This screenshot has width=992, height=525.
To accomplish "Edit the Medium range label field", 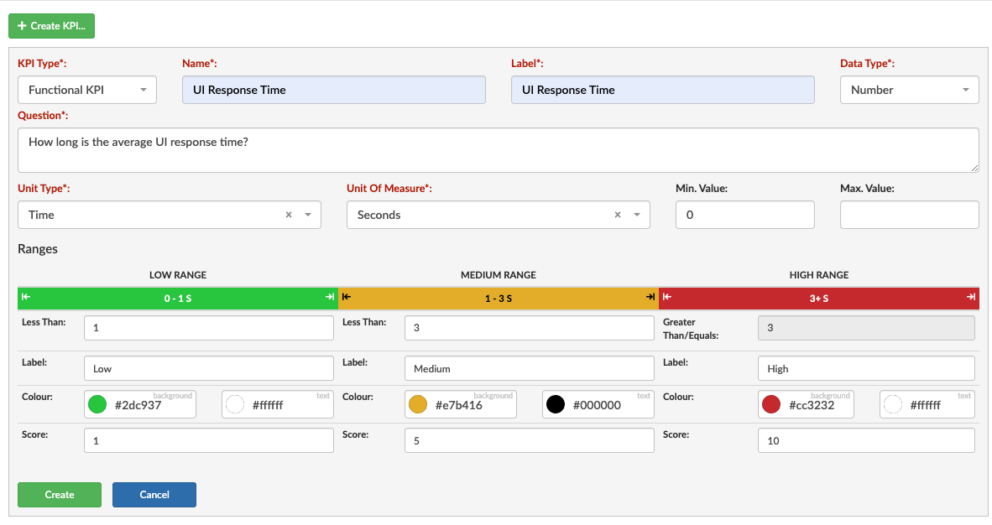I will click(x=529, y=368).
